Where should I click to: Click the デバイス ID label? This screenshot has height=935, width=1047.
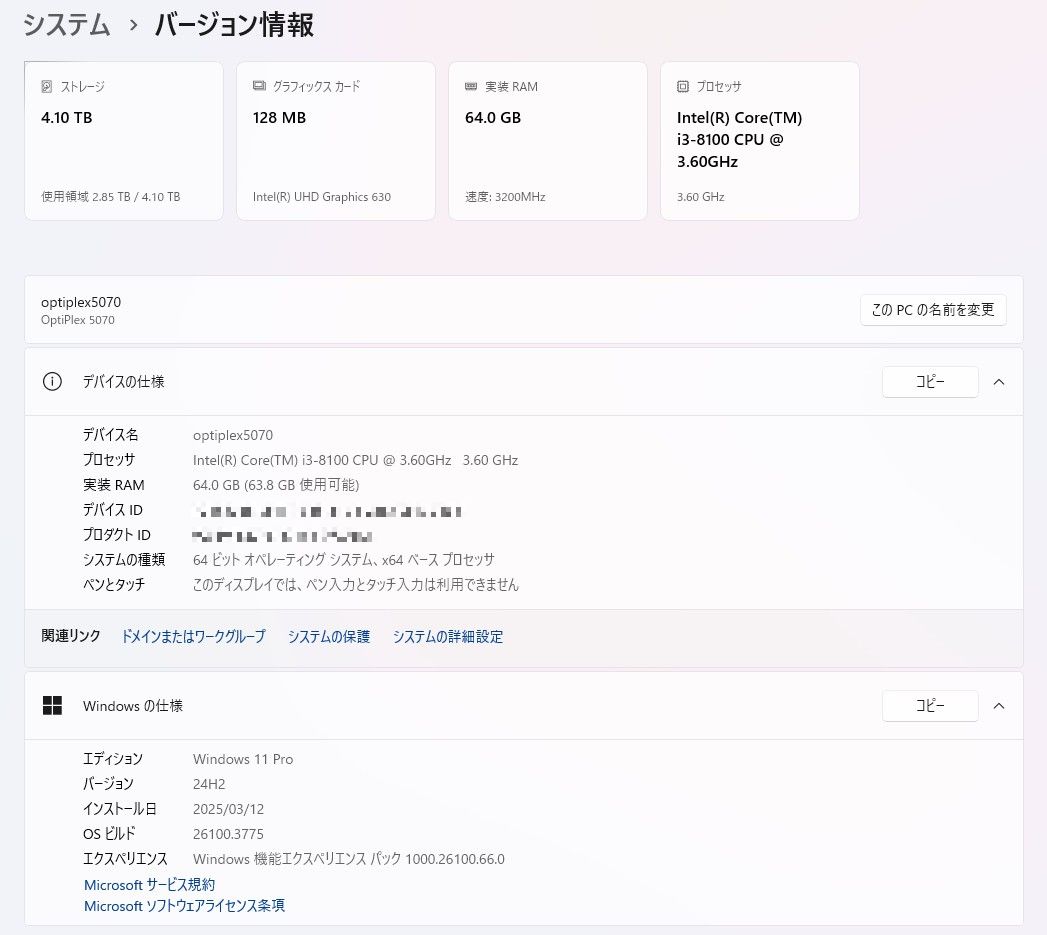coord(113,510)
